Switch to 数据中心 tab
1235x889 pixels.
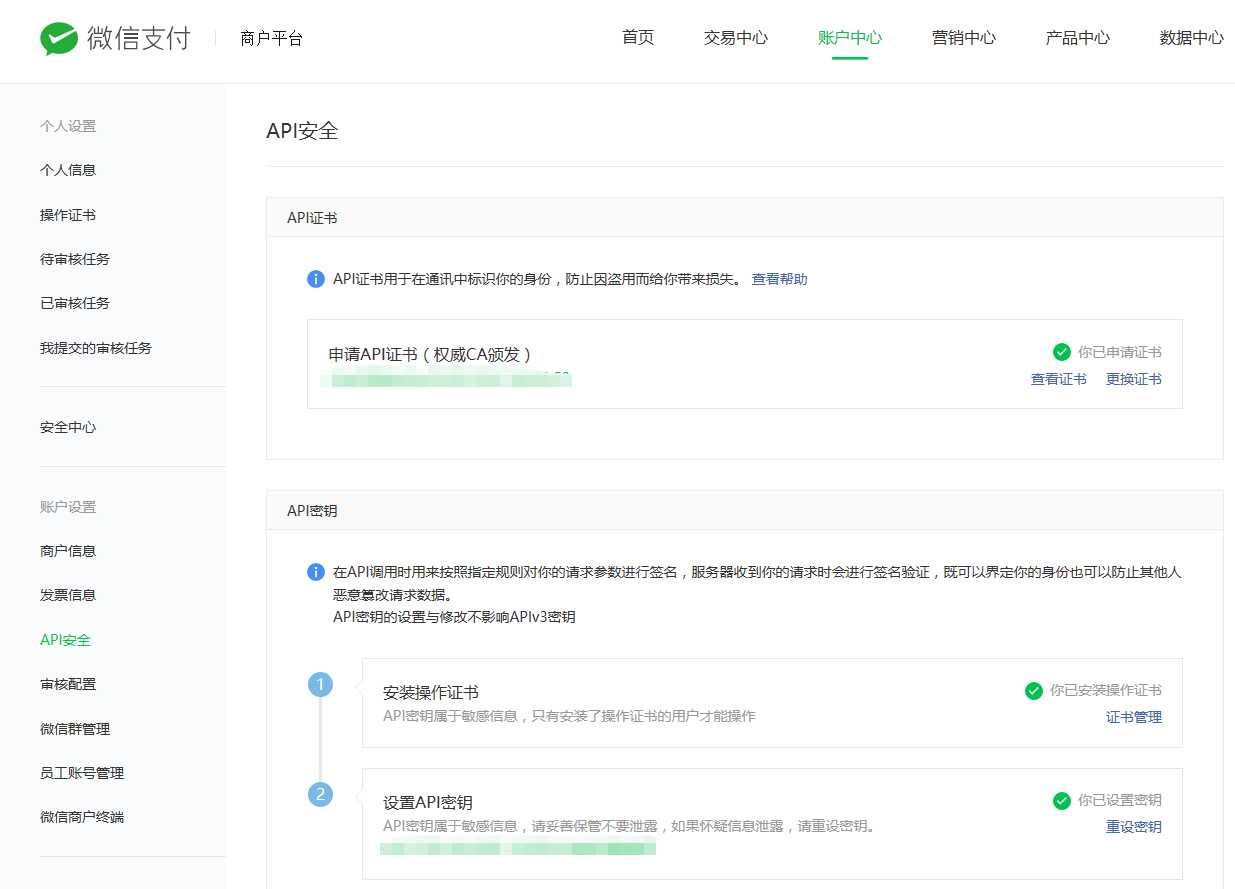tap(1192, 38)
